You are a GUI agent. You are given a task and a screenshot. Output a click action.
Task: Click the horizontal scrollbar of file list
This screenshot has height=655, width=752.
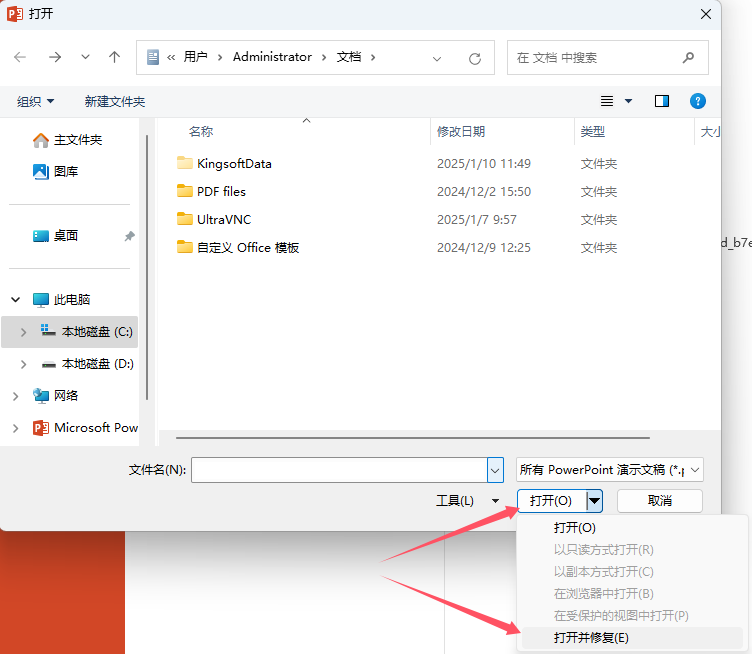412,437
